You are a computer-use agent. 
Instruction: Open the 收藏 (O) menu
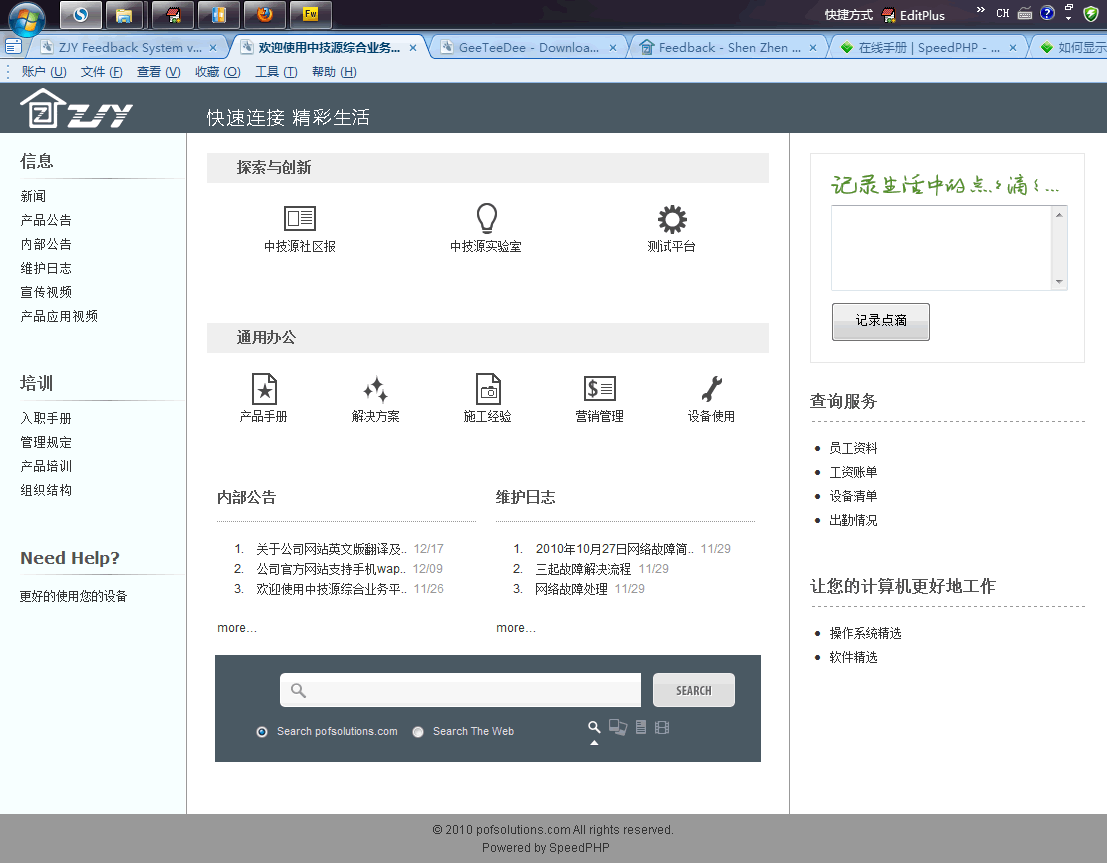coord(217,71)
